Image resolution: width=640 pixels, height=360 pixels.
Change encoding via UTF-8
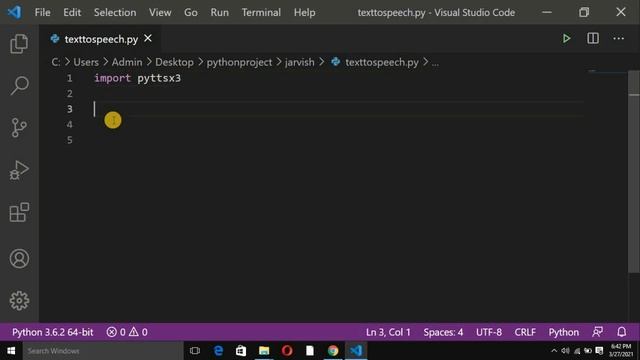coord(489,332)
